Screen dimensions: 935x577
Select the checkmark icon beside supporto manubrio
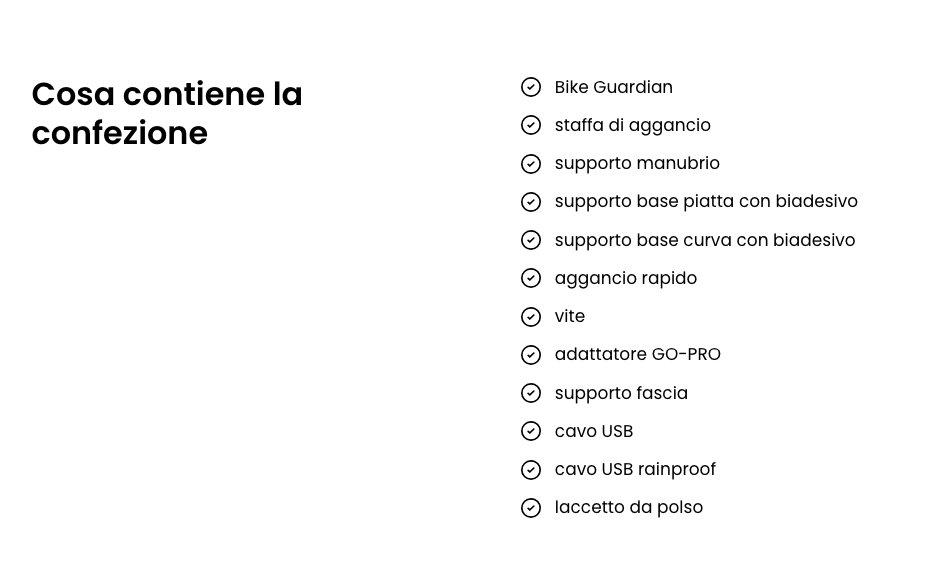click(x=531, y=163)
